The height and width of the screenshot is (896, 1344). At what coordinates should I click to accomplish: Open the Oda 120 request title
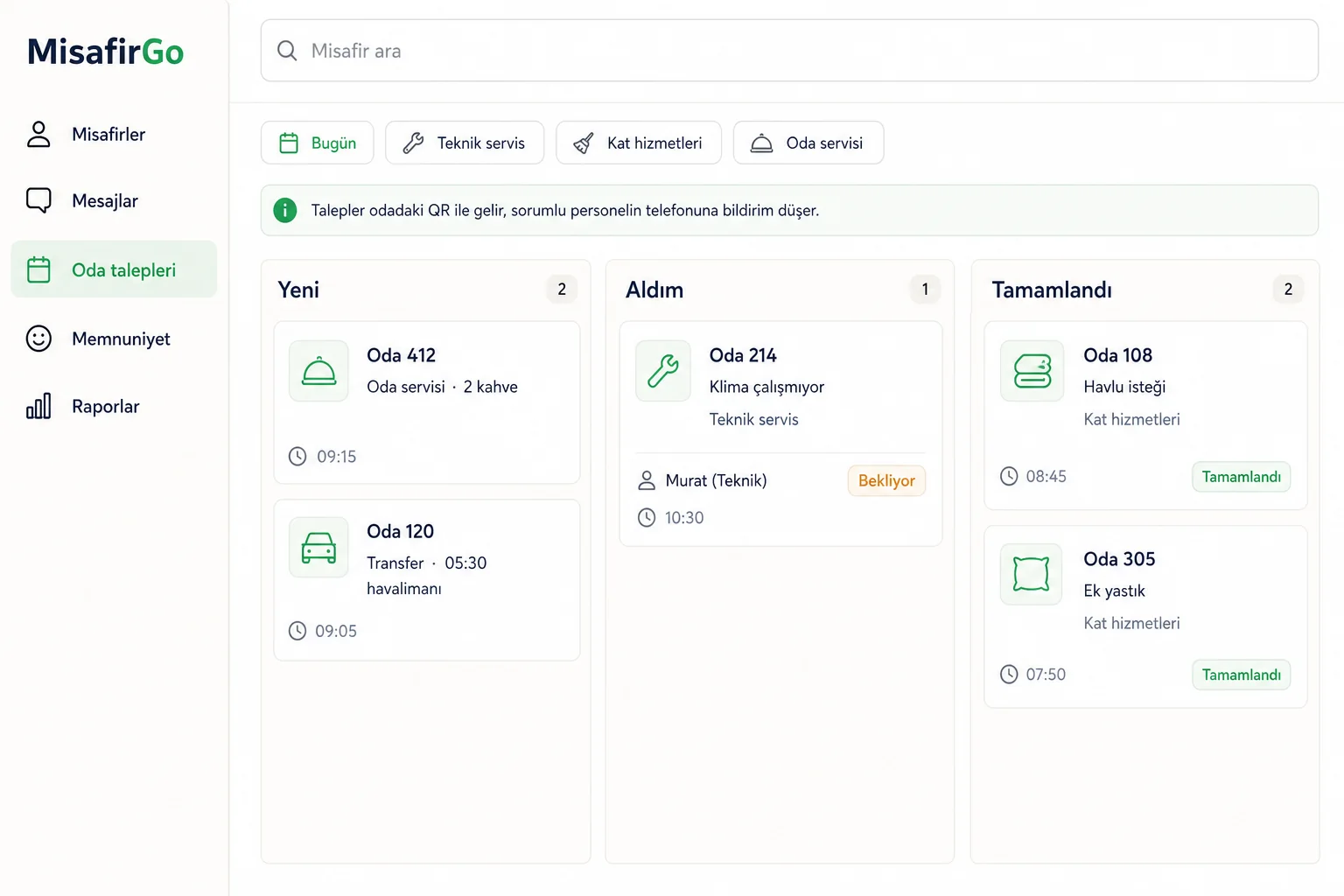[401, 531]
